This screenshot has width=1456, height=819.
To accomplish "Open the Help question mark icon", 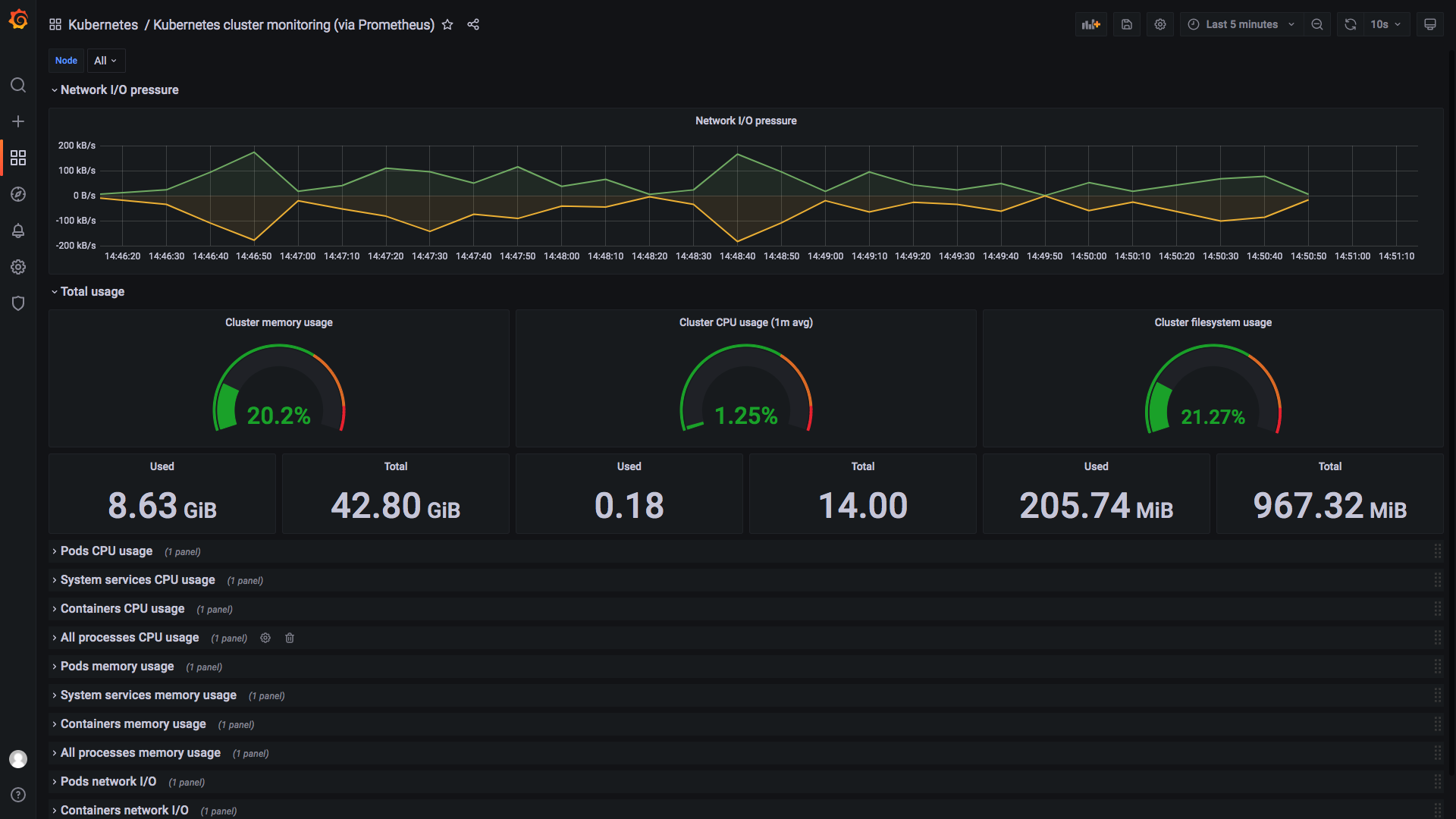I will pyautogui.click(x=18, y=795).
